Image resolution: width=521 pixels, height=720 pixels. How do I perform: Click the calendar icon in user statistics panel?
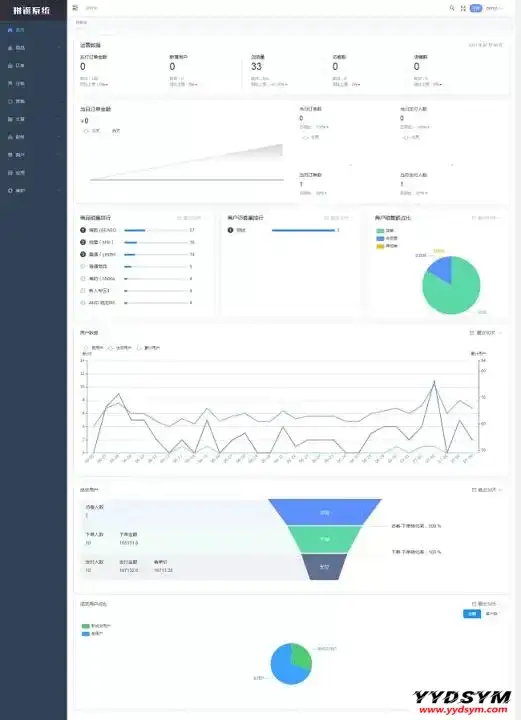(x=471, y=332)
